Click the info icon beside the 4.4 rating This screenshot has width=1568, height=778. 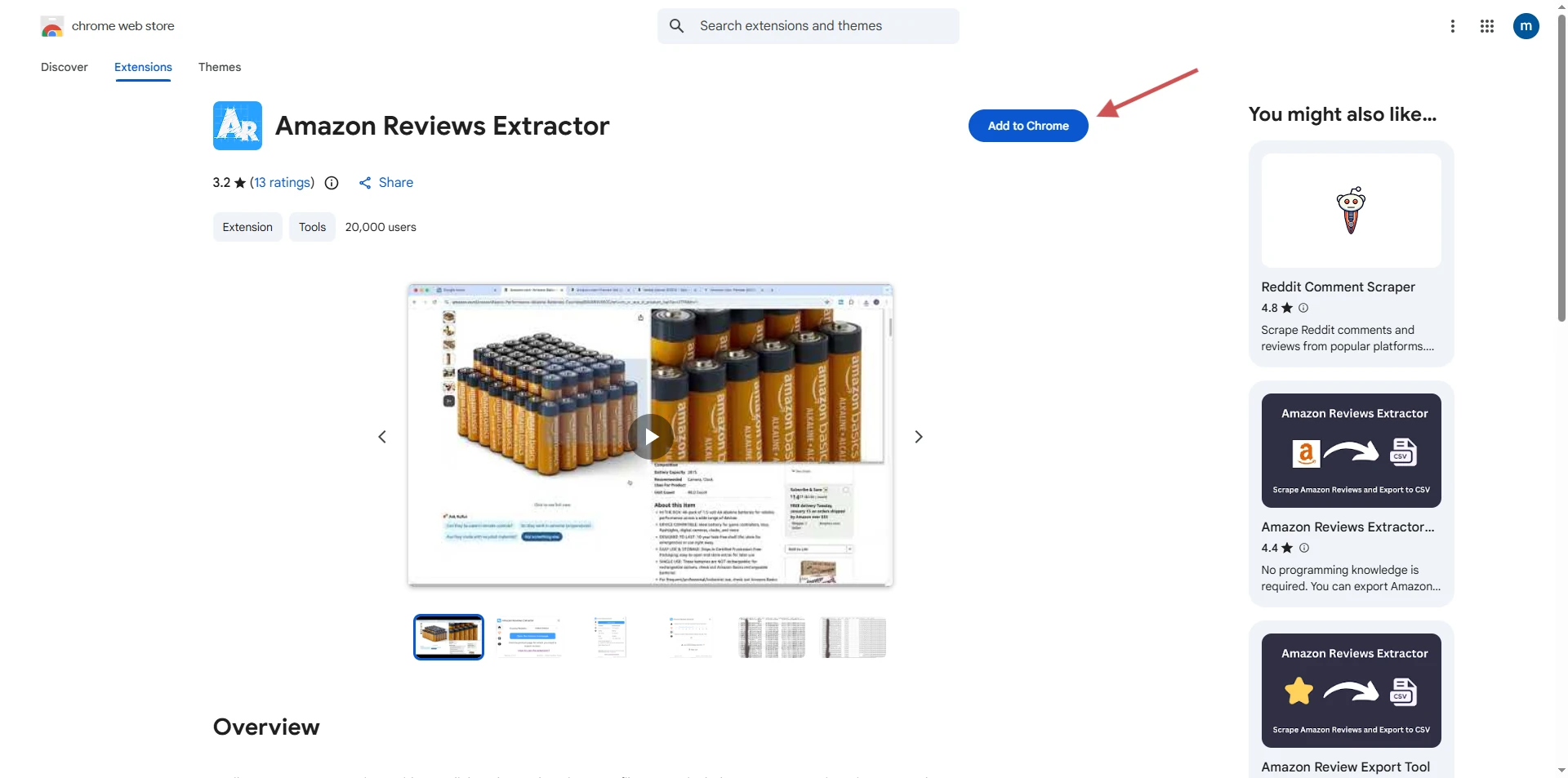pos(1304,548)
